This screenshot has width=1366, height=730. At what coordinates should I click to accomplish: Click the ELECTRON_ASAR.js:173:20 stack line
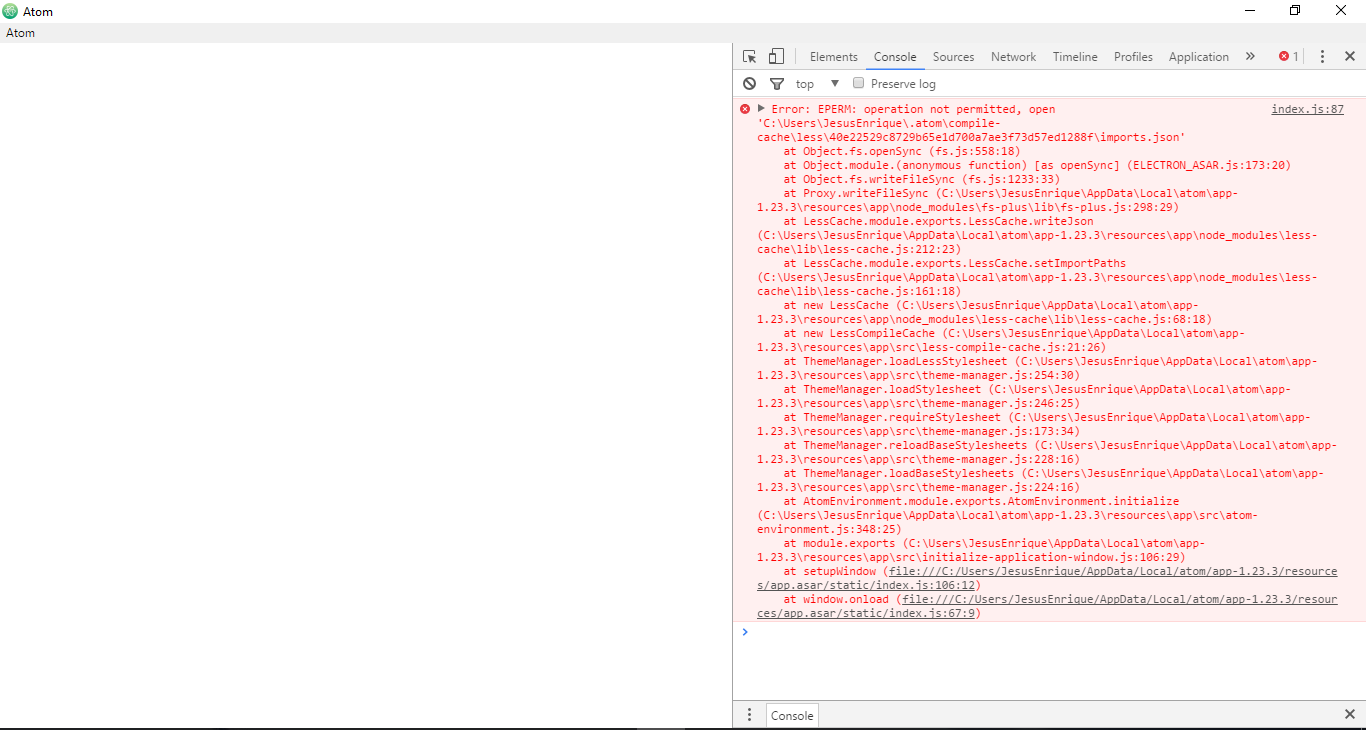pyautogui.click(x=1037, y=166)
